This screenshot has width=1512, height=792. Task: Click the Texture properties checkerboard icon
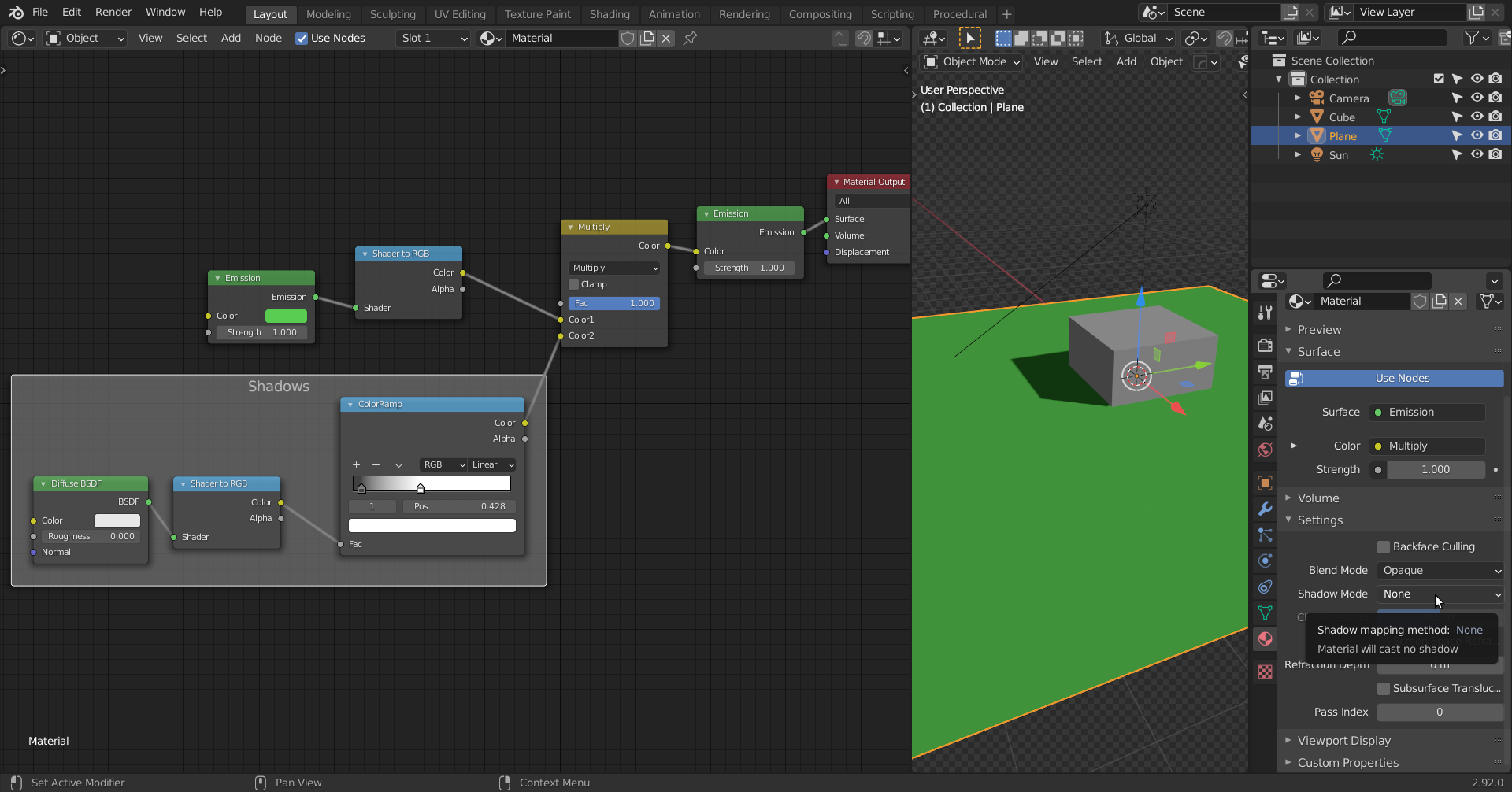click(1265, 672)
